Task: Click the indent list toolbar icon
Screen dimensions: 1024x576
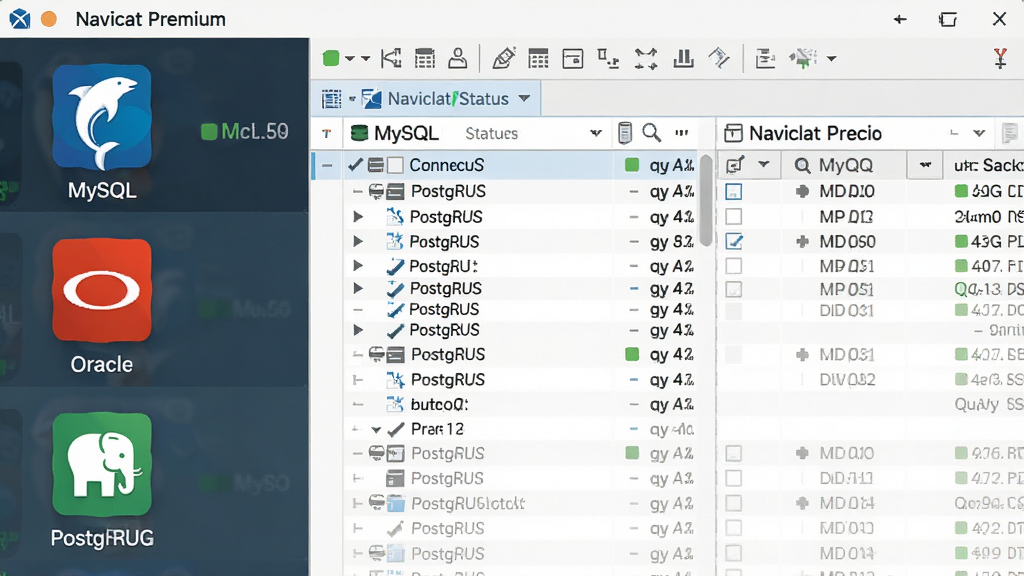Action: pos(765,59)
